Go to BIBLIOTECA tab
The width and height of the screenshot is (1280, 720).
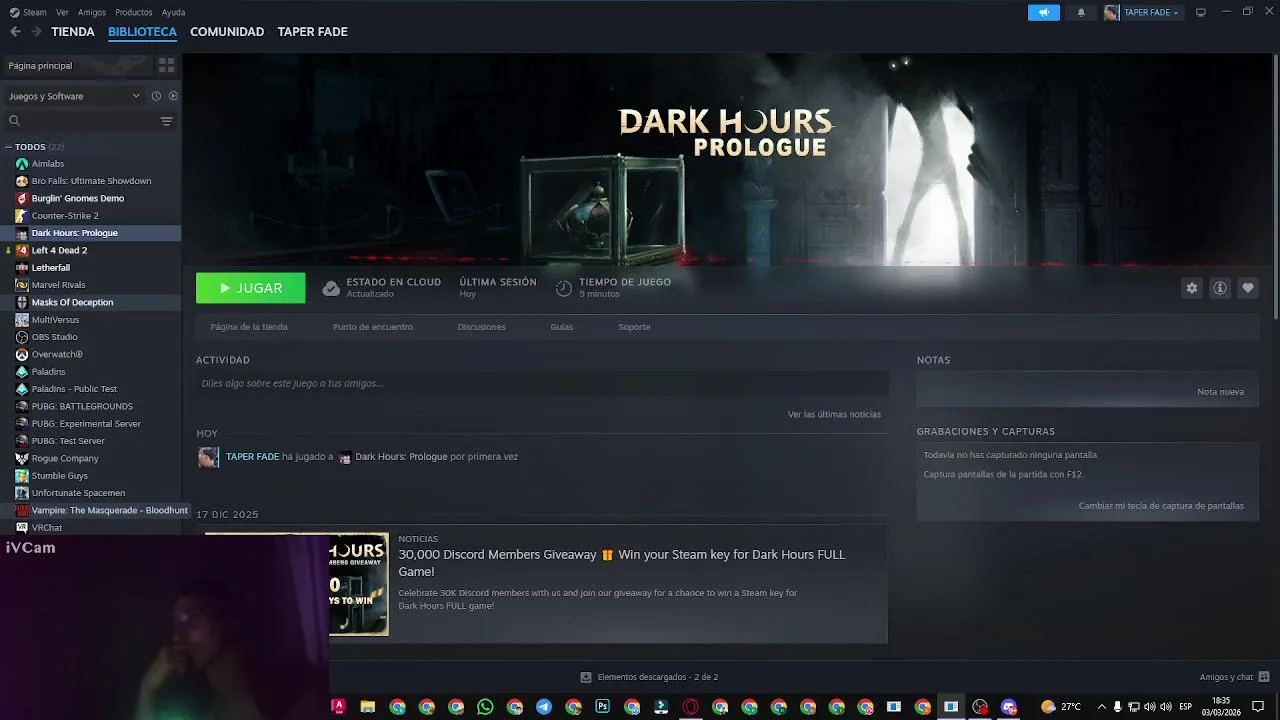[142, 32]
